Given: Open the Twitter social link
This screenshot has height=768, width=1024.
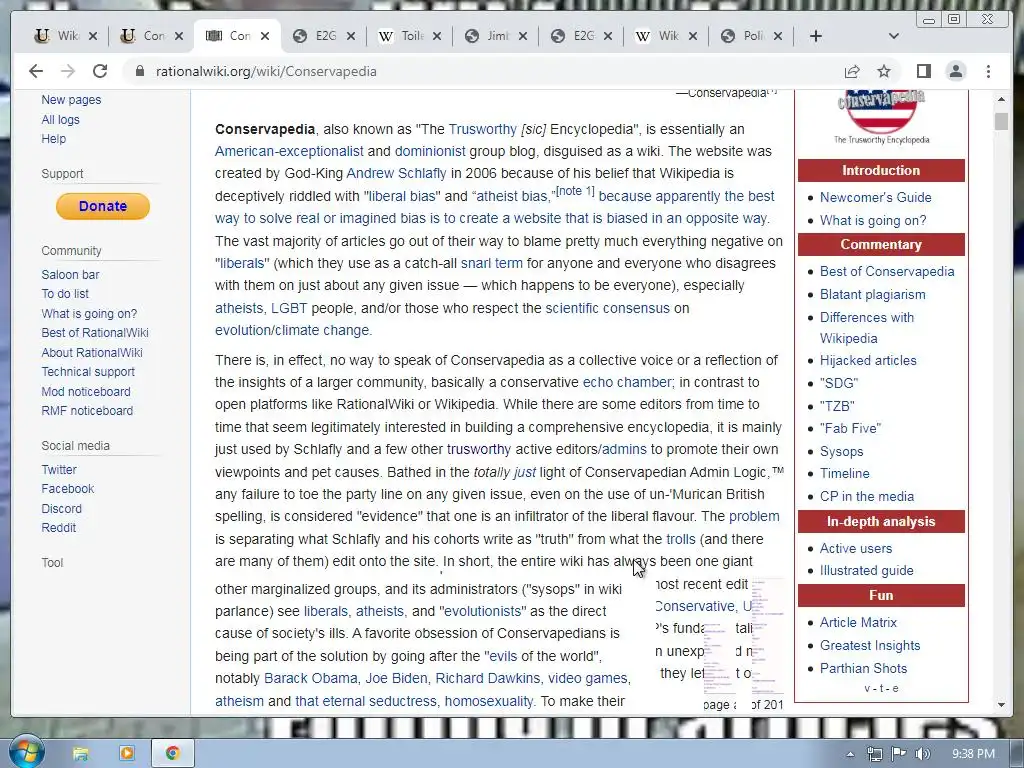Looking at the screenshot, I should click(59, 470).
